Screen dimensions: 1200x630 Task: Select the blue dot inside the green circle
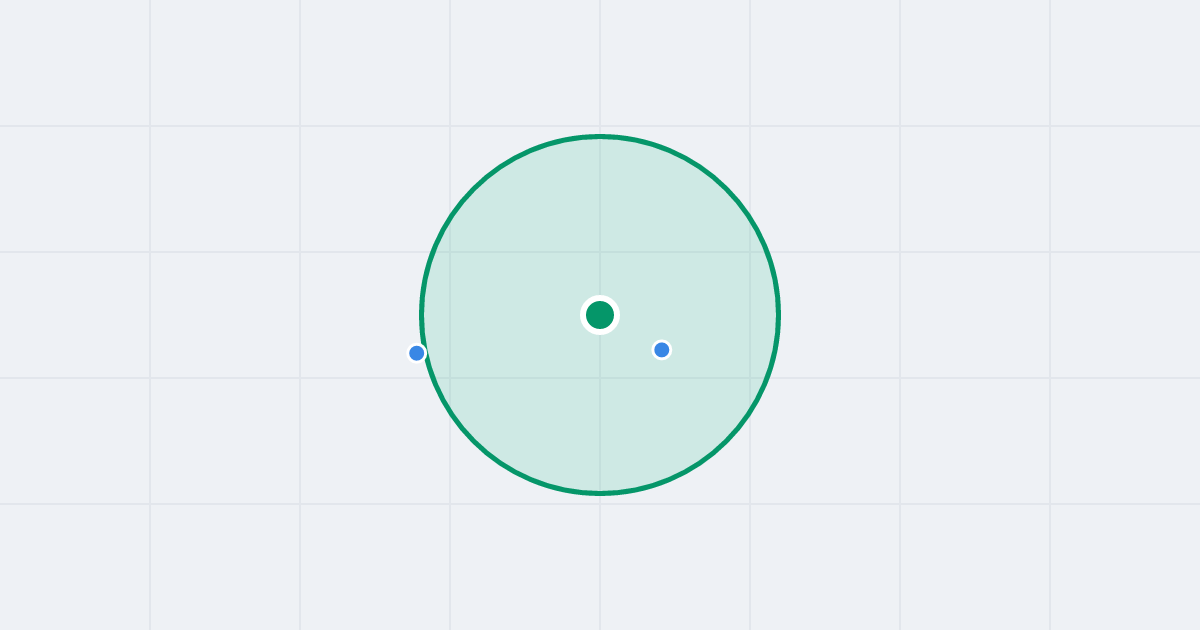(661, 350)
